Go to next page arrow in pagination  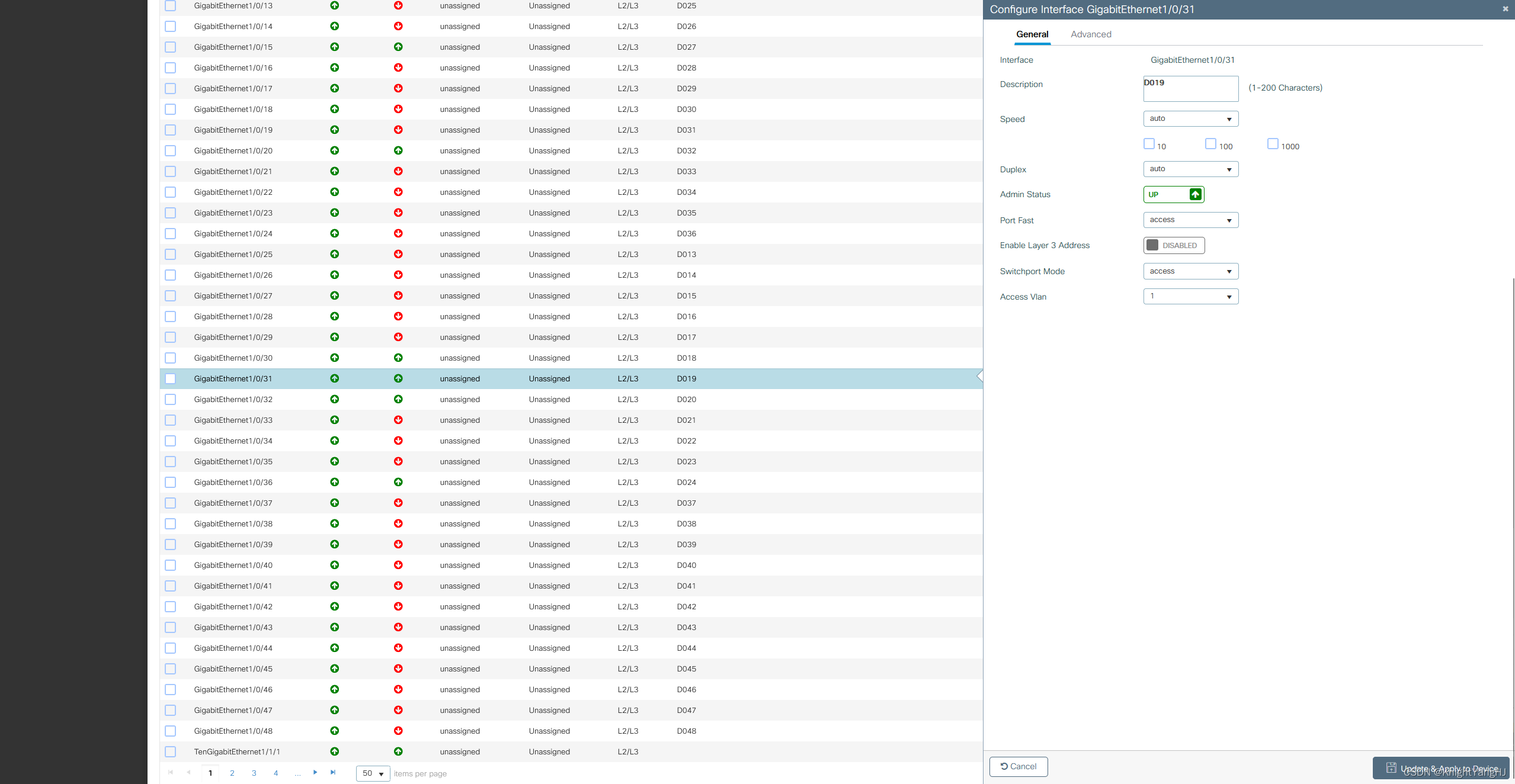pos(315,772)
